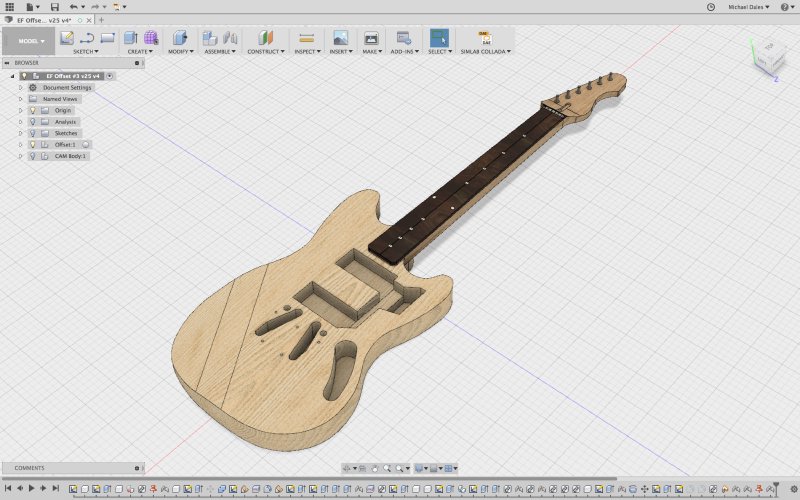
Task: Toggle visibility bulb of Sketches folder
Action: click(33, 133)
